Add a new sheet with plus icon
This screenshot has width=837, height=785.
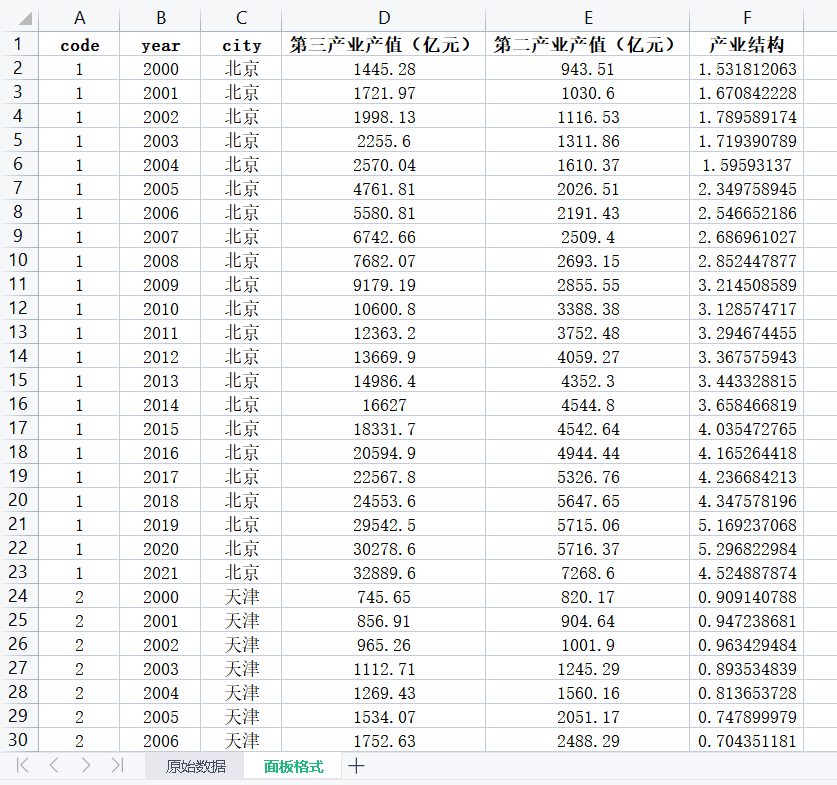click(x=356, y=766)
